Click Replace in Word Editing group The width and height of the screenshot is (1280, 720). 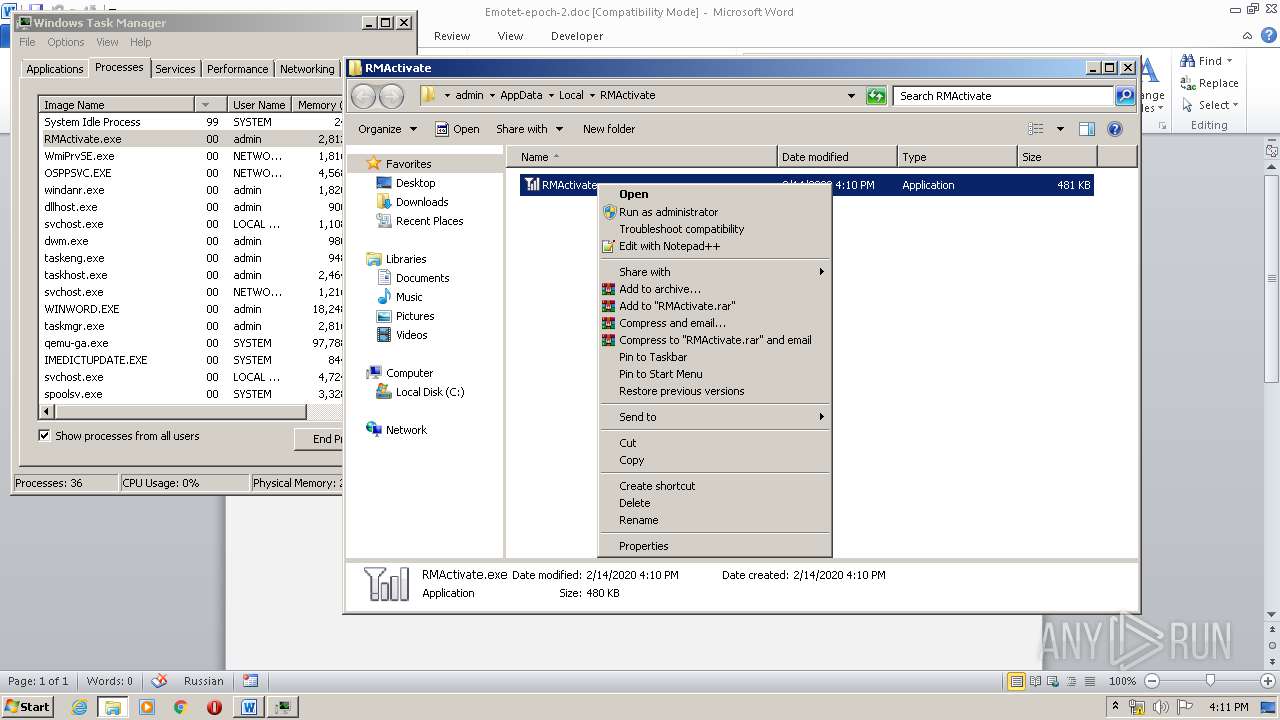point(1209,83)
